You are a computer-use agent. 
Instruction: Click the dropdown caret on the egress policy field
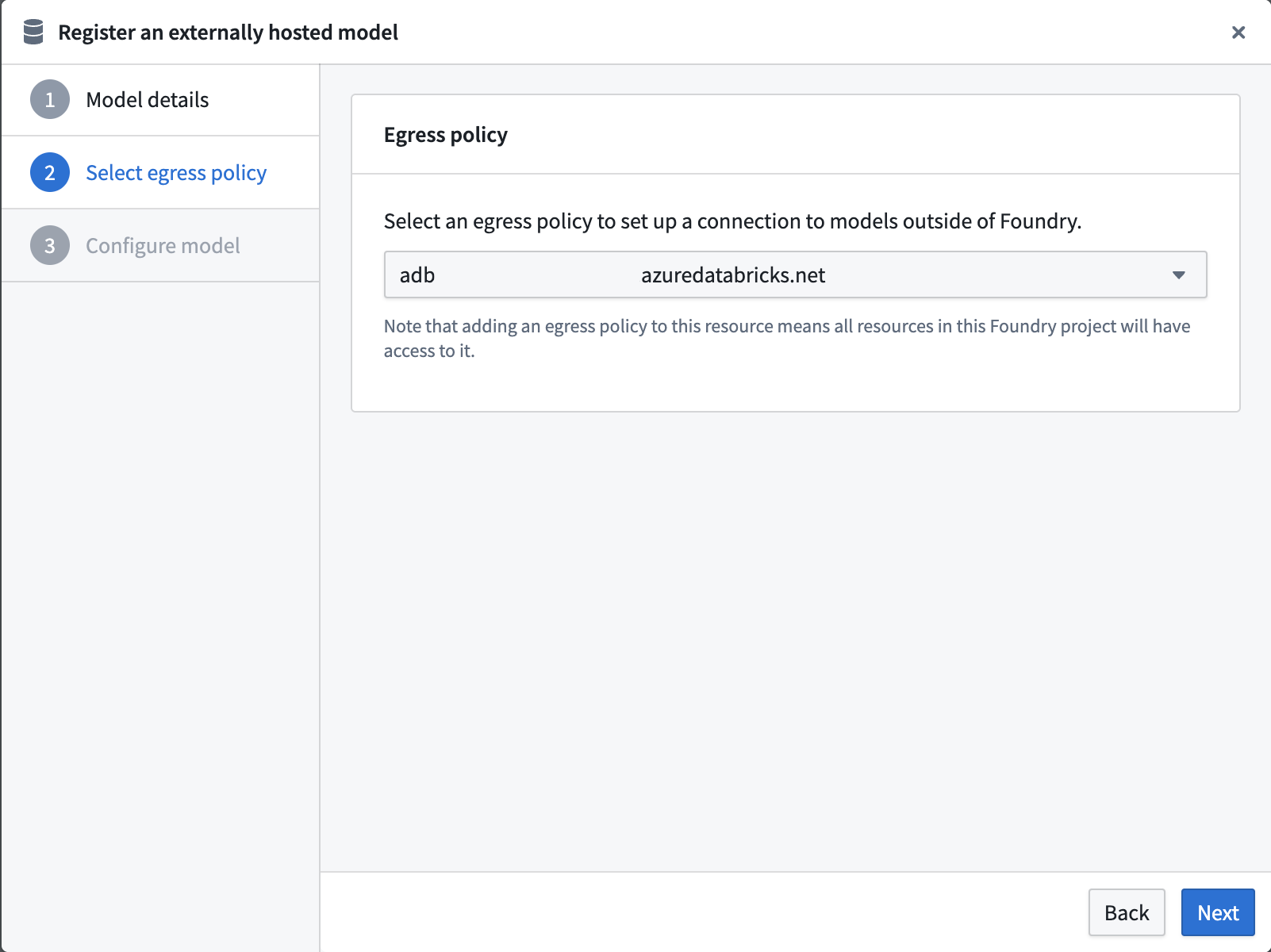pyautogui.click(x=1180, y=274)
